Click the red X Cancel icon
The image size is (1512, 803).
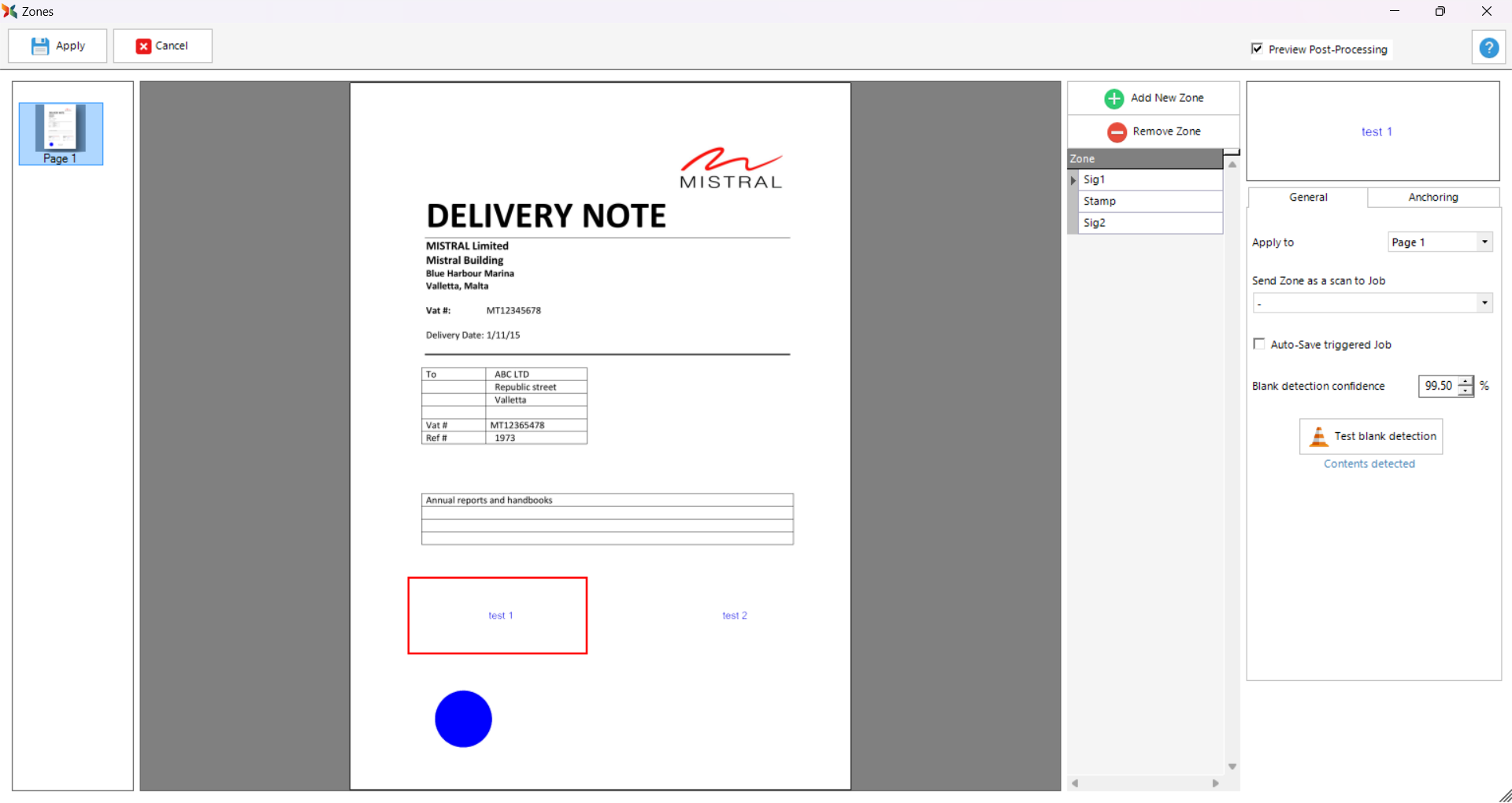(x=143, y=46)
